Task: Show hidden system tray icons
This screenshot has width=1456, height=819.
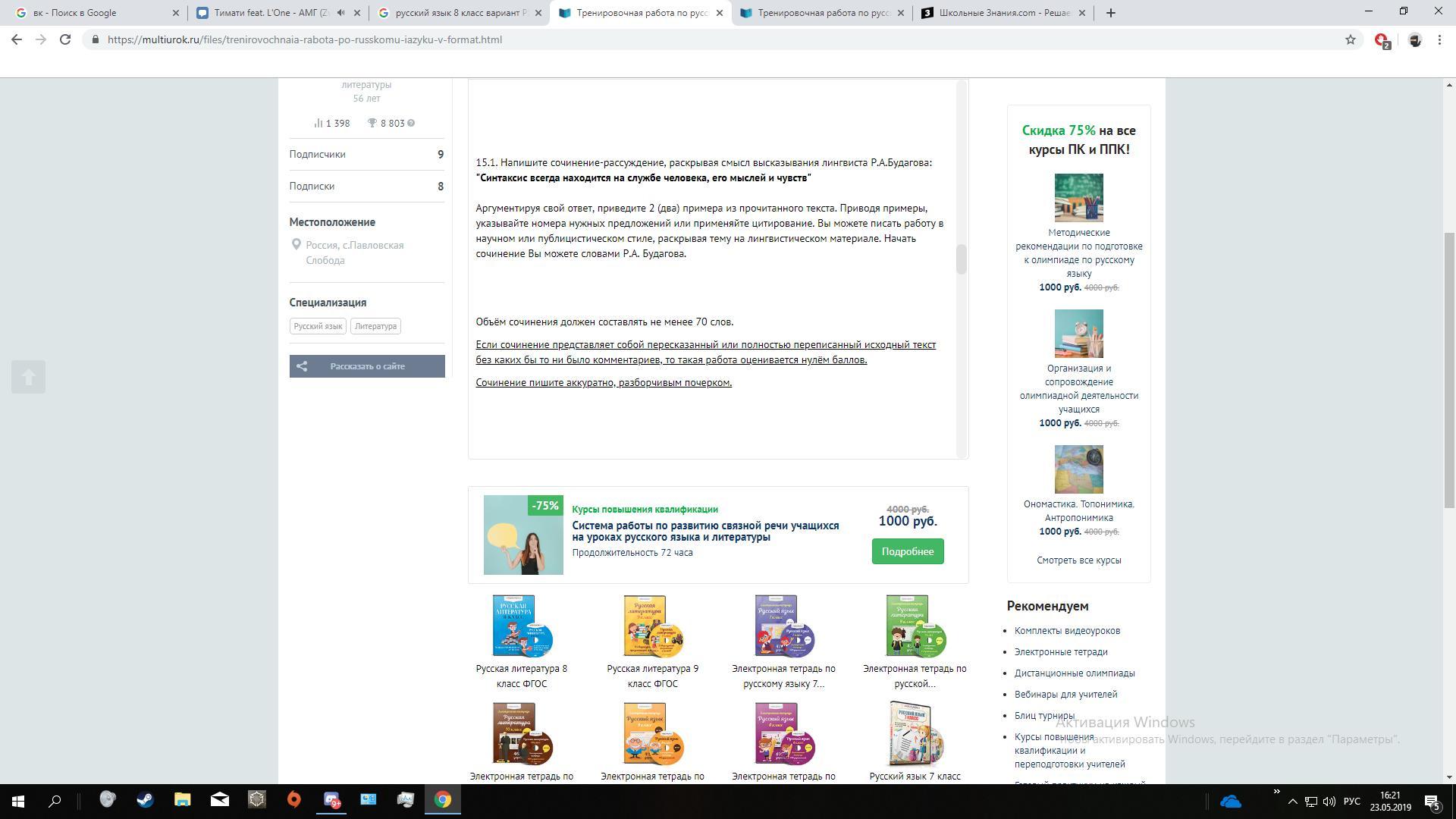Action: 1293,801
